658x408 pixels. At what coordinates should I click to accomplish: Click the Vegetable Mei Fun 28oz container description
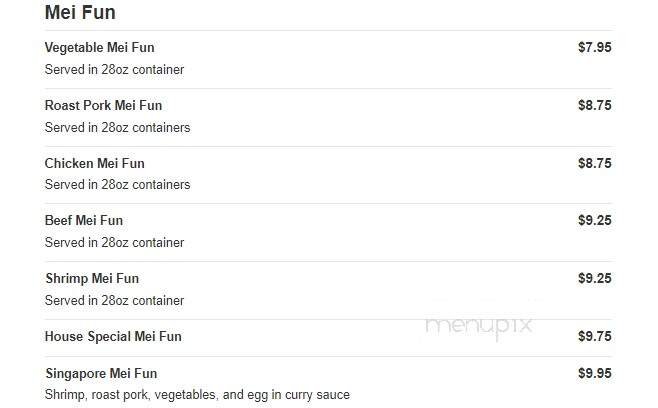point(114,69)
